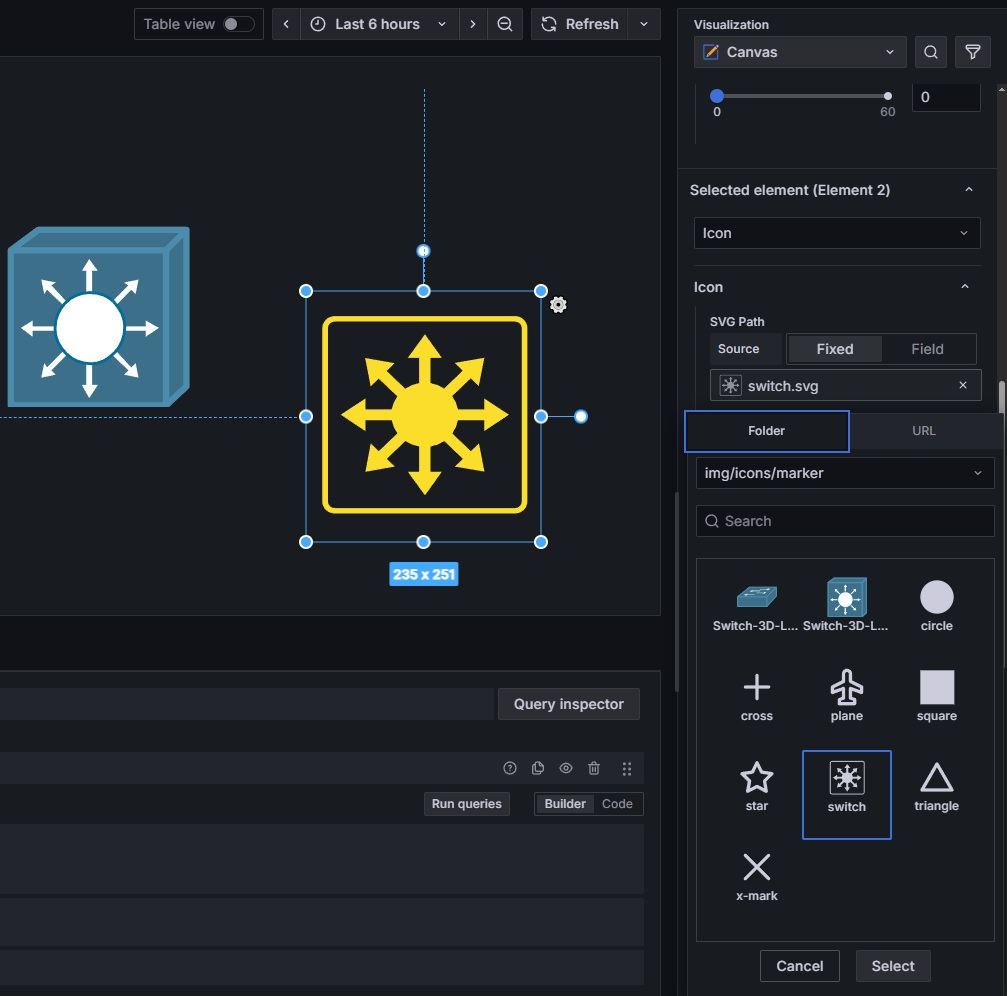
Task: Pick the plane marker icon
Action: point(846,695)
